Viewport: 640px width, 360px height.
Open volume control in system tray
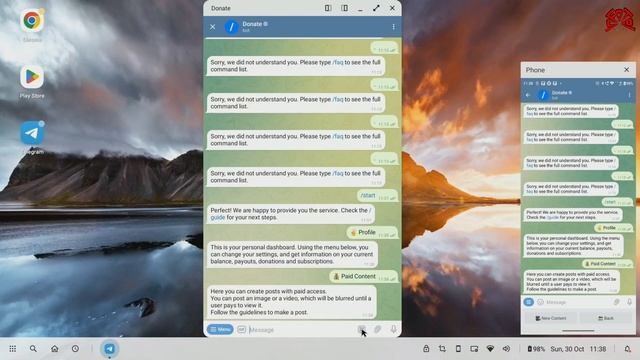click(x=506, y=349)
